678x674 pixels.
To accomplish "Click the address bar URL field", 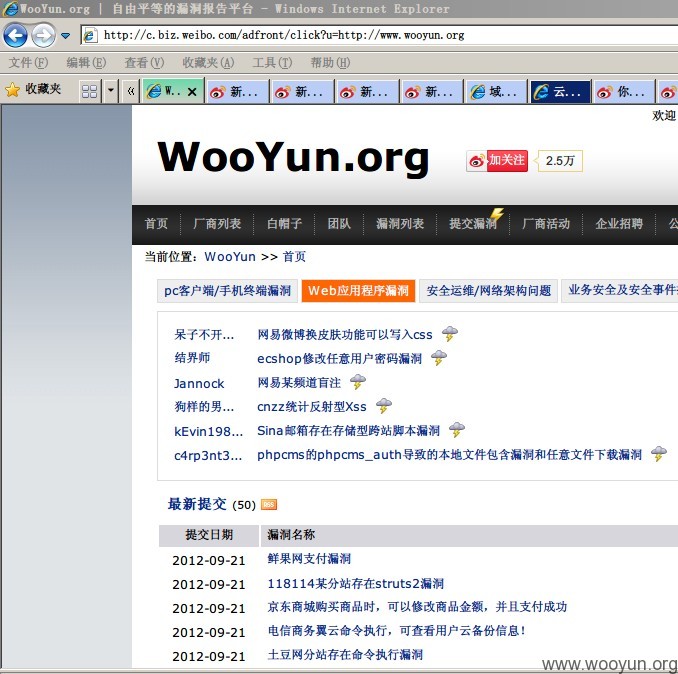I will tap(380, 35).
